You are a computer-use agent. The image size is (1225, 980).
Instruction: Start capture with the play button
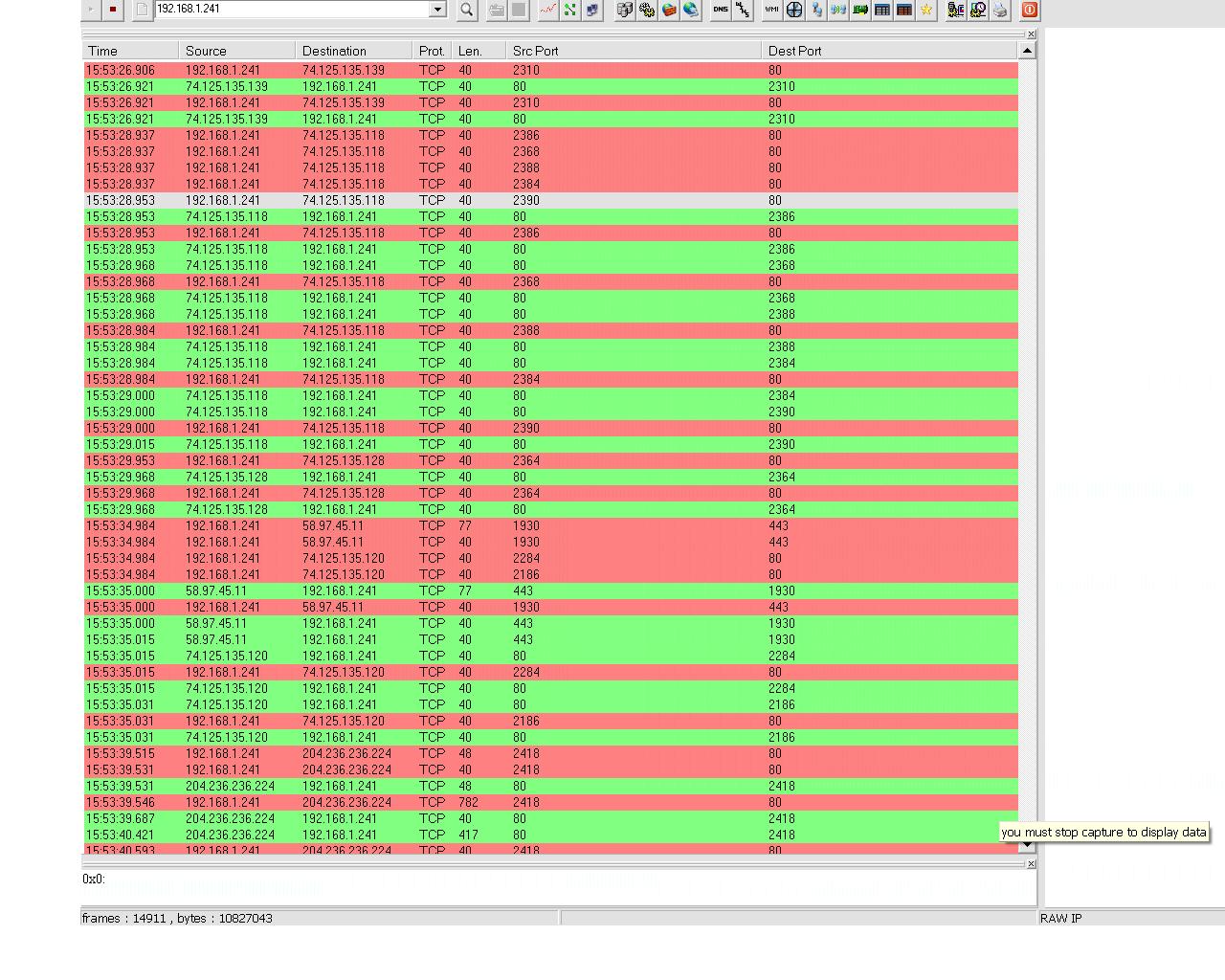(x=91, y=10)
